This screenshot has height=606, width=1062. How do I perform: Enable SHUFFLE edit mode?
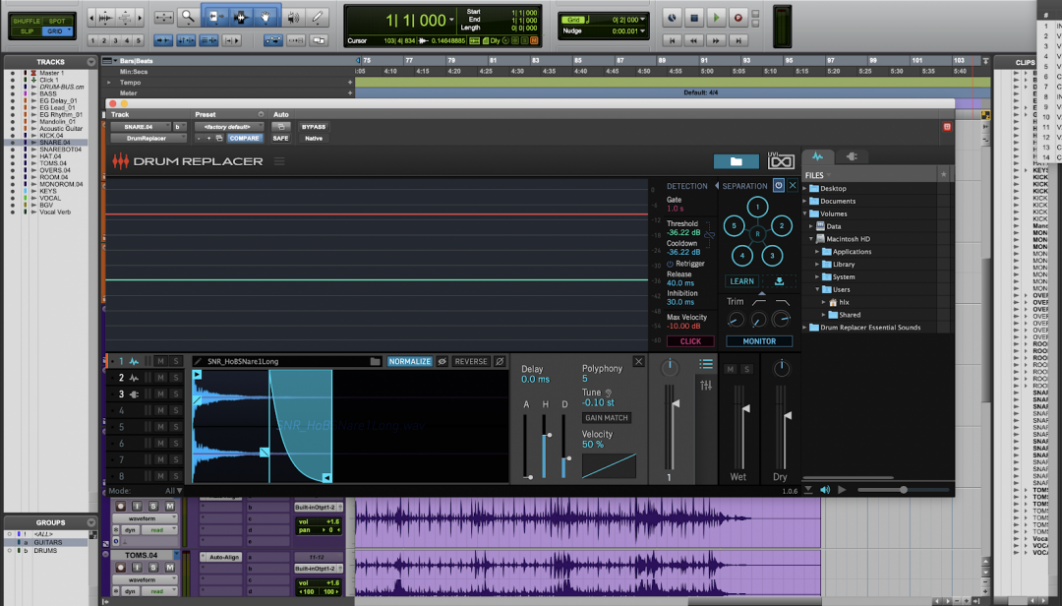[x=26, y=21]
